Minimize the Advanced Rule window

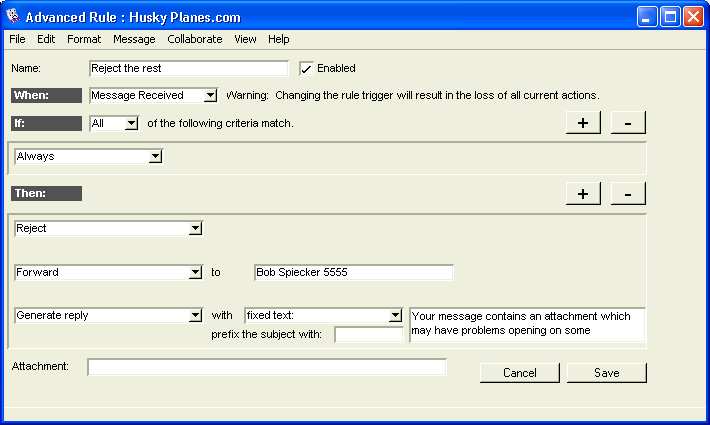pos(647,17)
